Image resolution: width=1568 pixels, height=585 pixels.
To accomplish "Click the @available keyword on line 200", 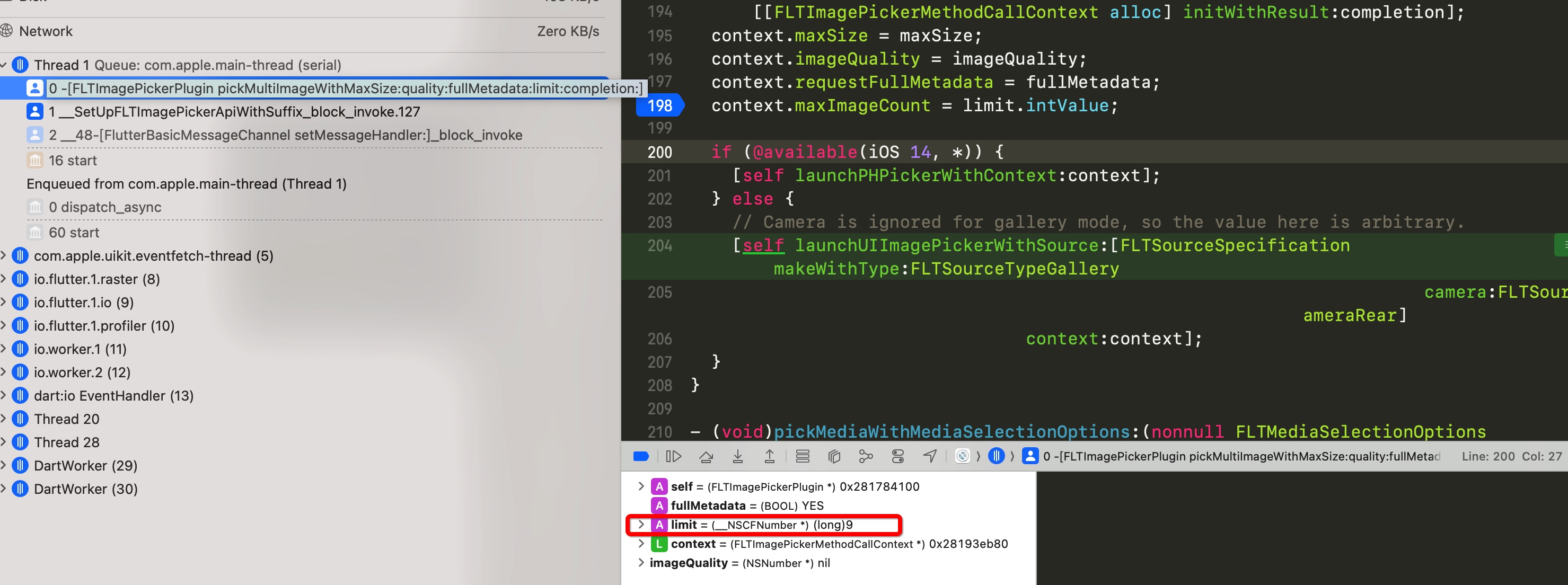I will point(805,152).
